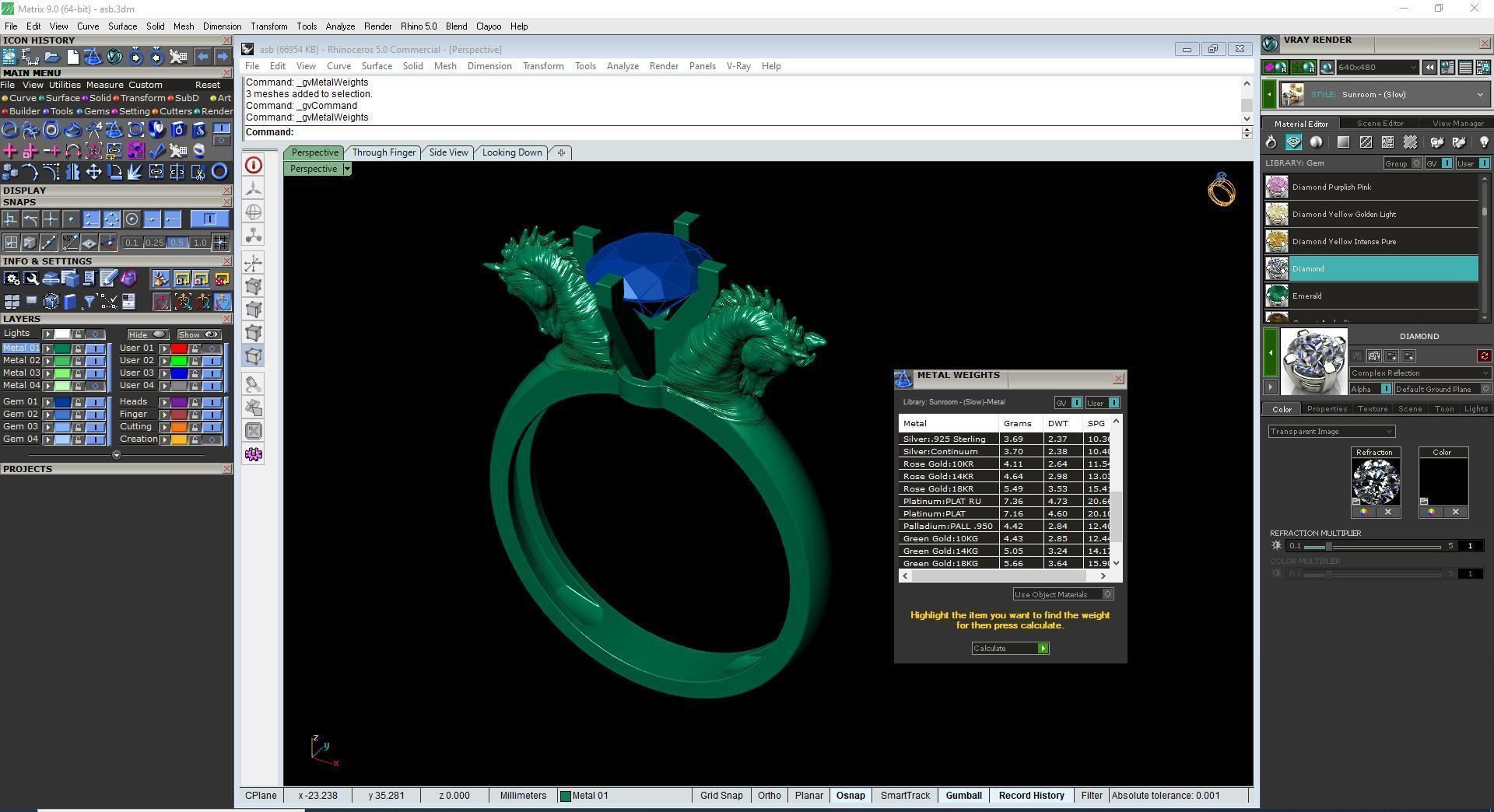Toggle User 01 layer visibility
The image size is (1494, 812).
(x=212, y=348)
